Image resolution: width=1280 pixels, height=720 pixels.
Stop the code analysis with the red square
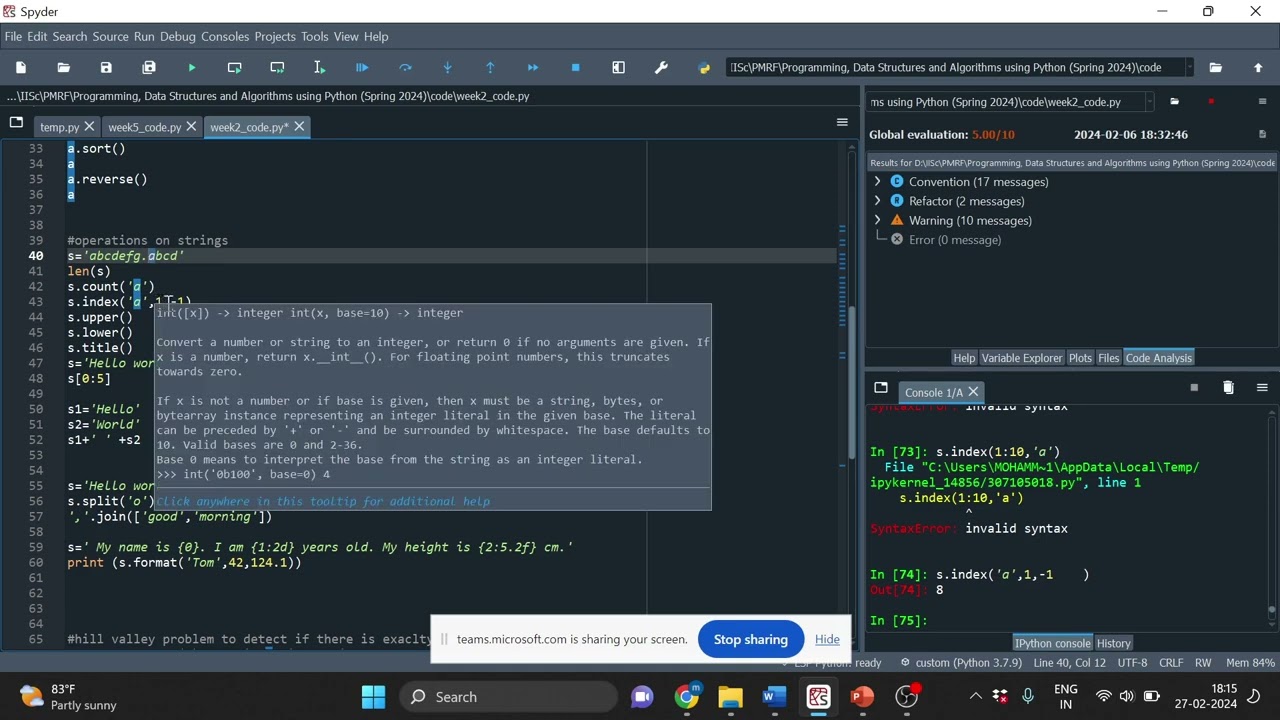[1211, 102]
